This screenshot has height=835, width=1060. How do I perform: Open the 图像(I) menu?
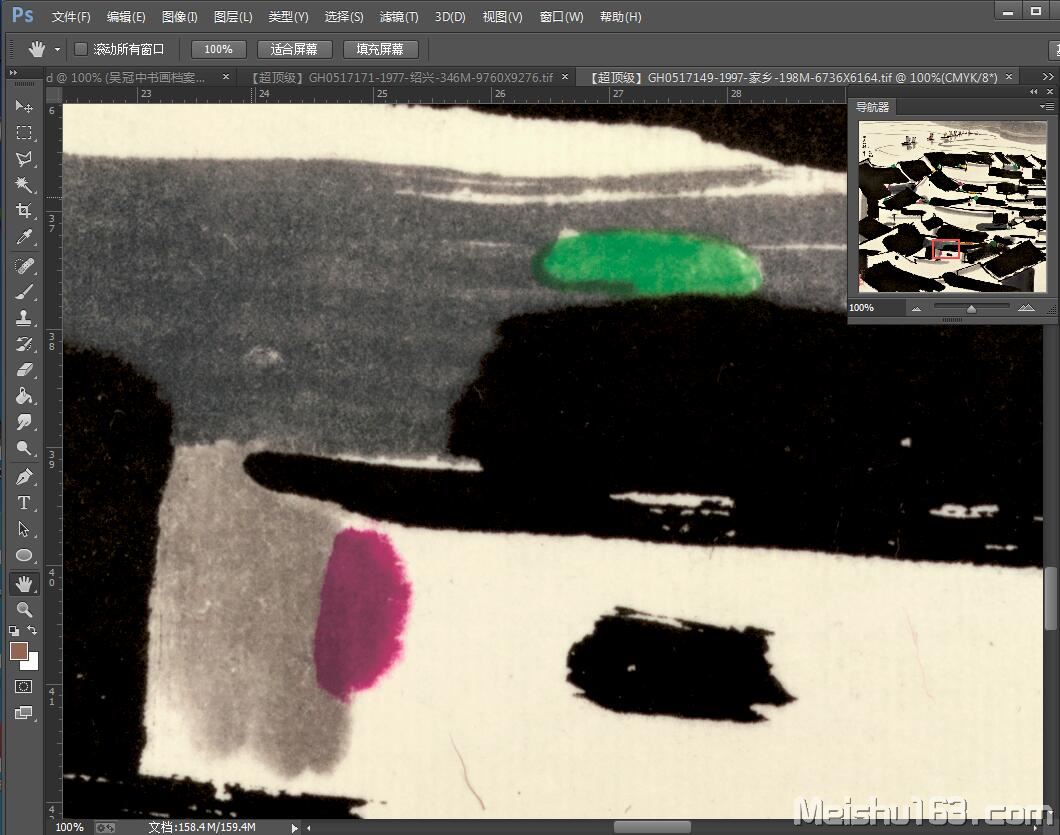(x=180, y=16)
